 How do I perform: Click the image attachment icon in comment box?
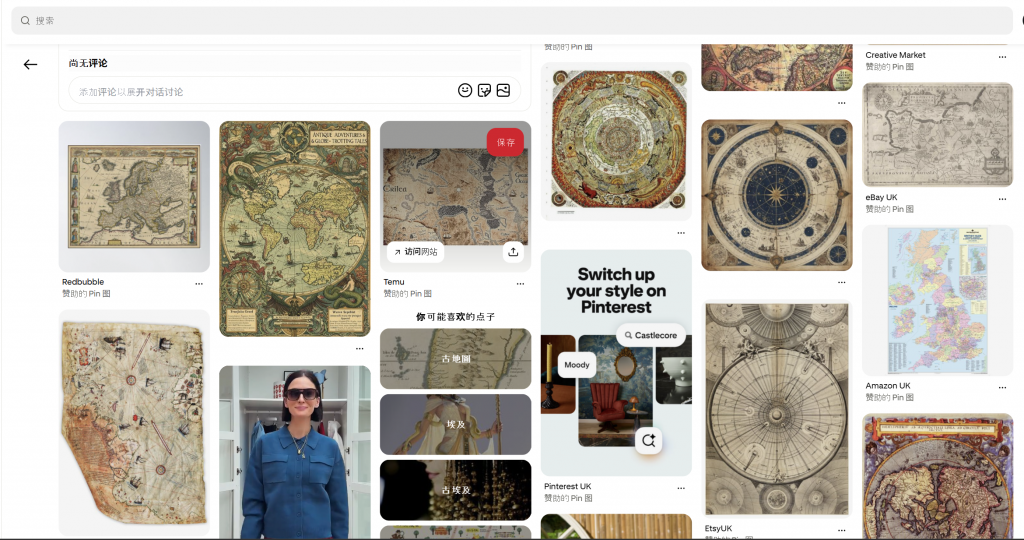click(x=503, y=90)
